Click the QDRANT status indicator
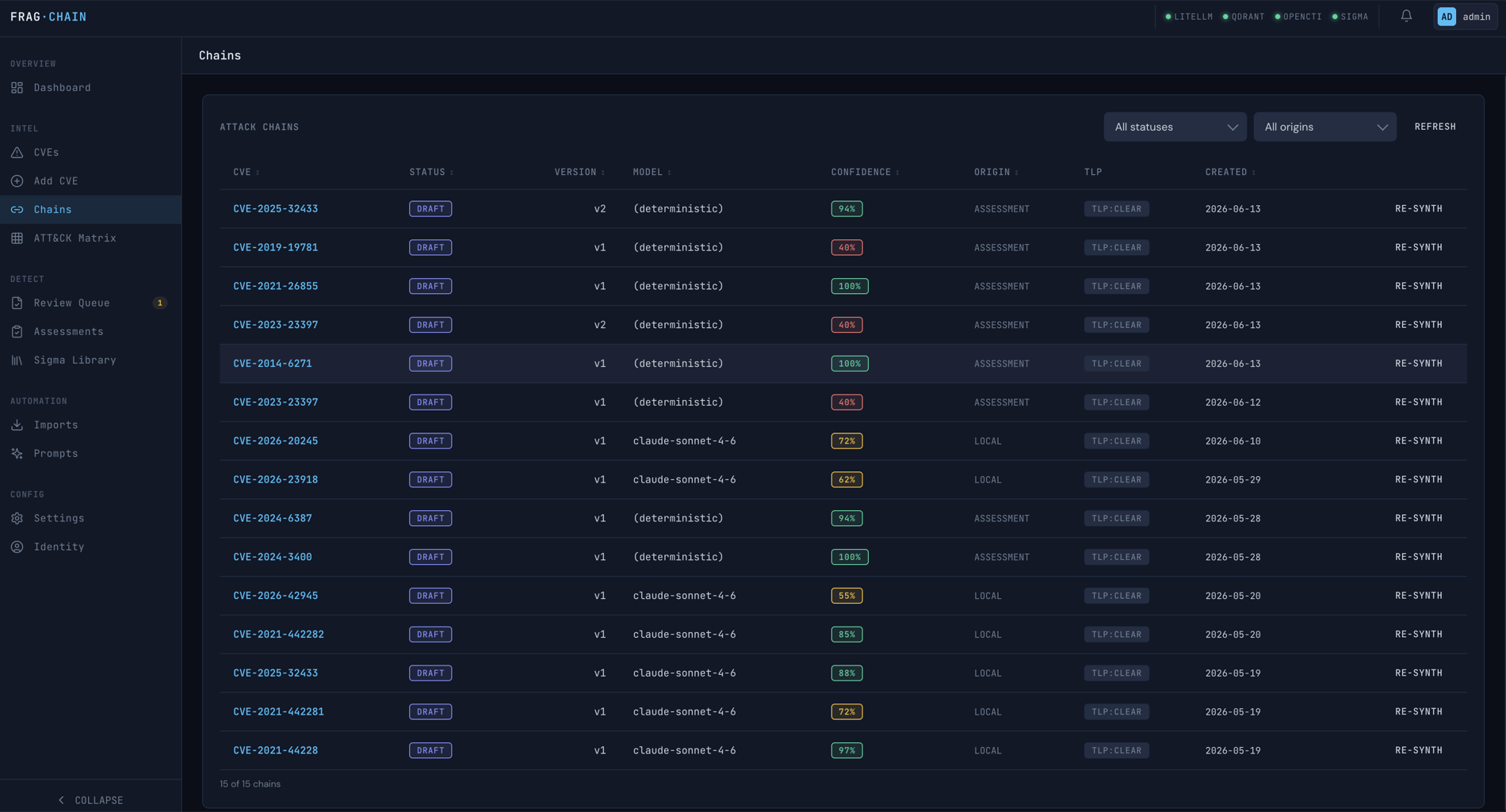 1244,17
